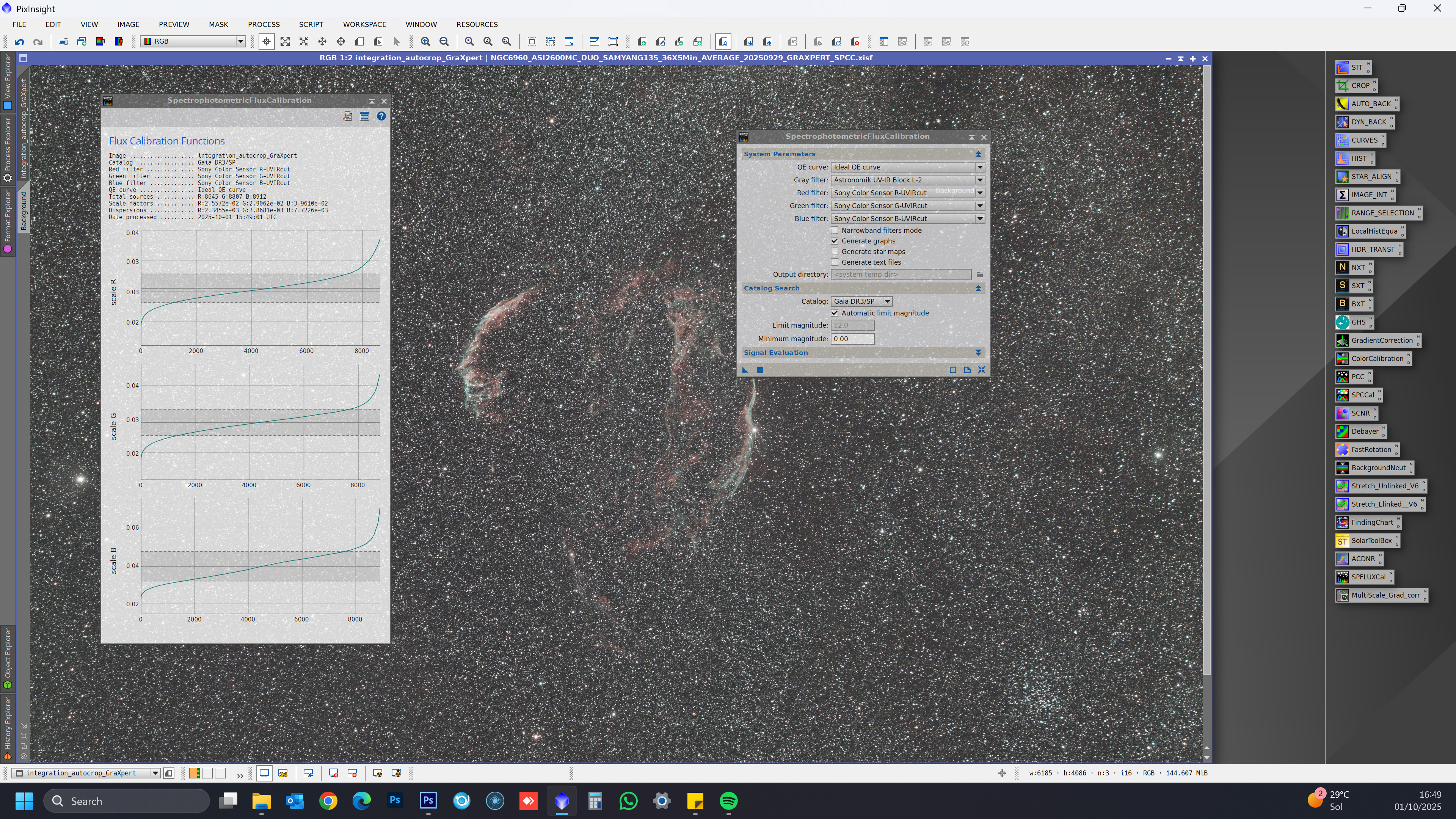
Task: Open Spotify from the taskbar
Action: coord(728,801)
